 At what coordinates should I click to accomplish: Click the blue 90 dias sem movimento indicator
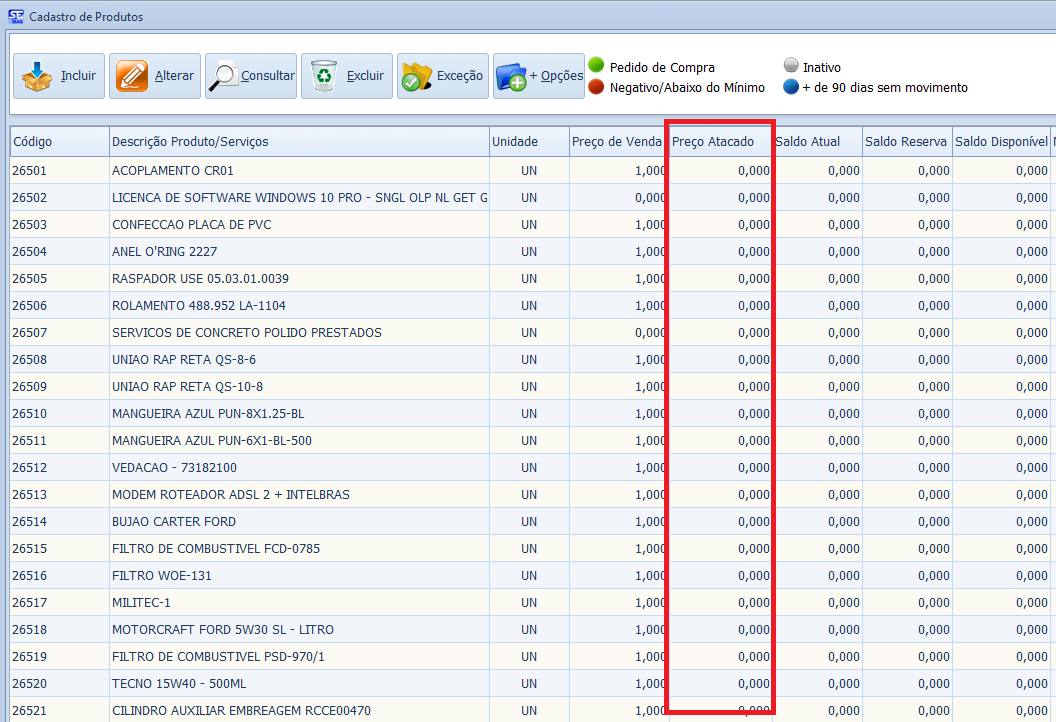pos(791,87)
